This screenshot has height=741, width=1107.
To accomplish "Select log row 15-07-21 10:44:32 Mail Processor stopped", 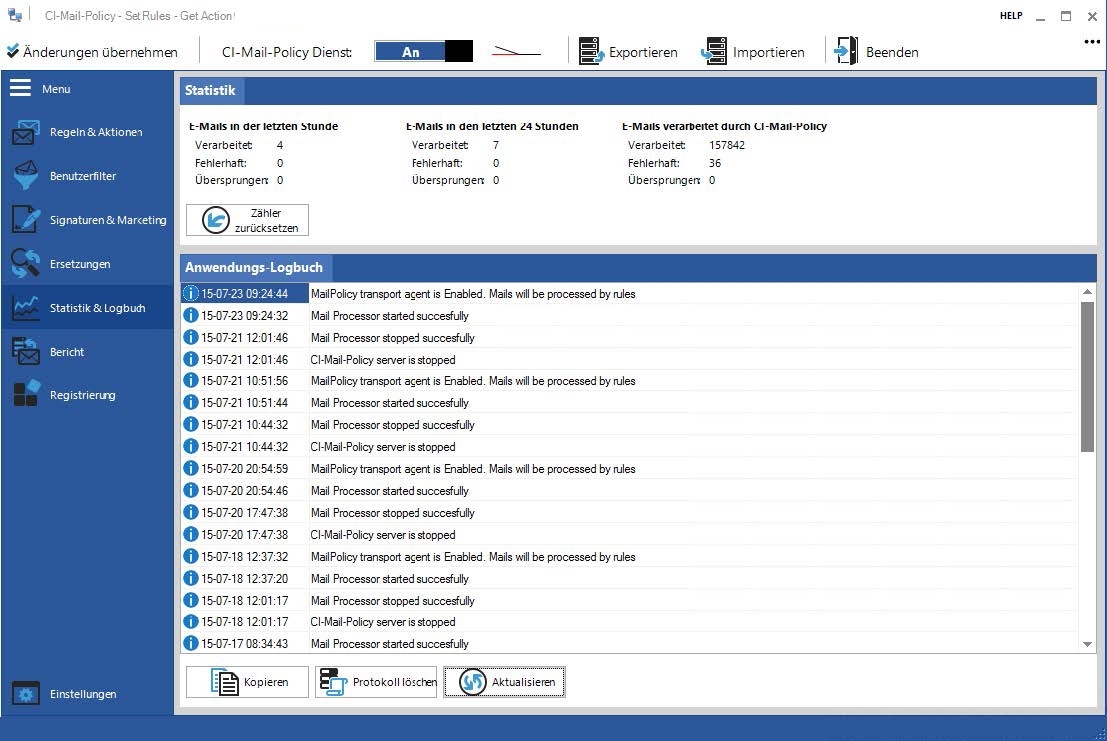I will (x=628, y=425).
